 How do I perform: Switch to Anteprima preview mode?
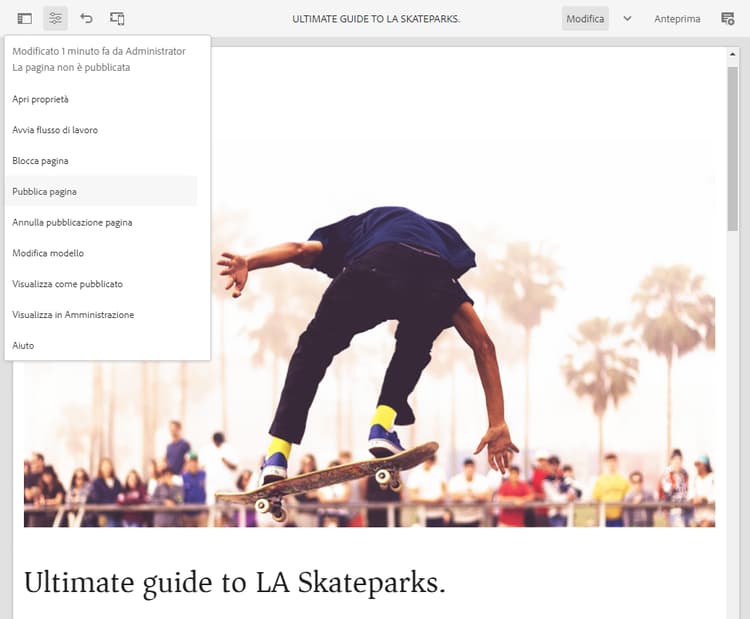click(677, 19)
